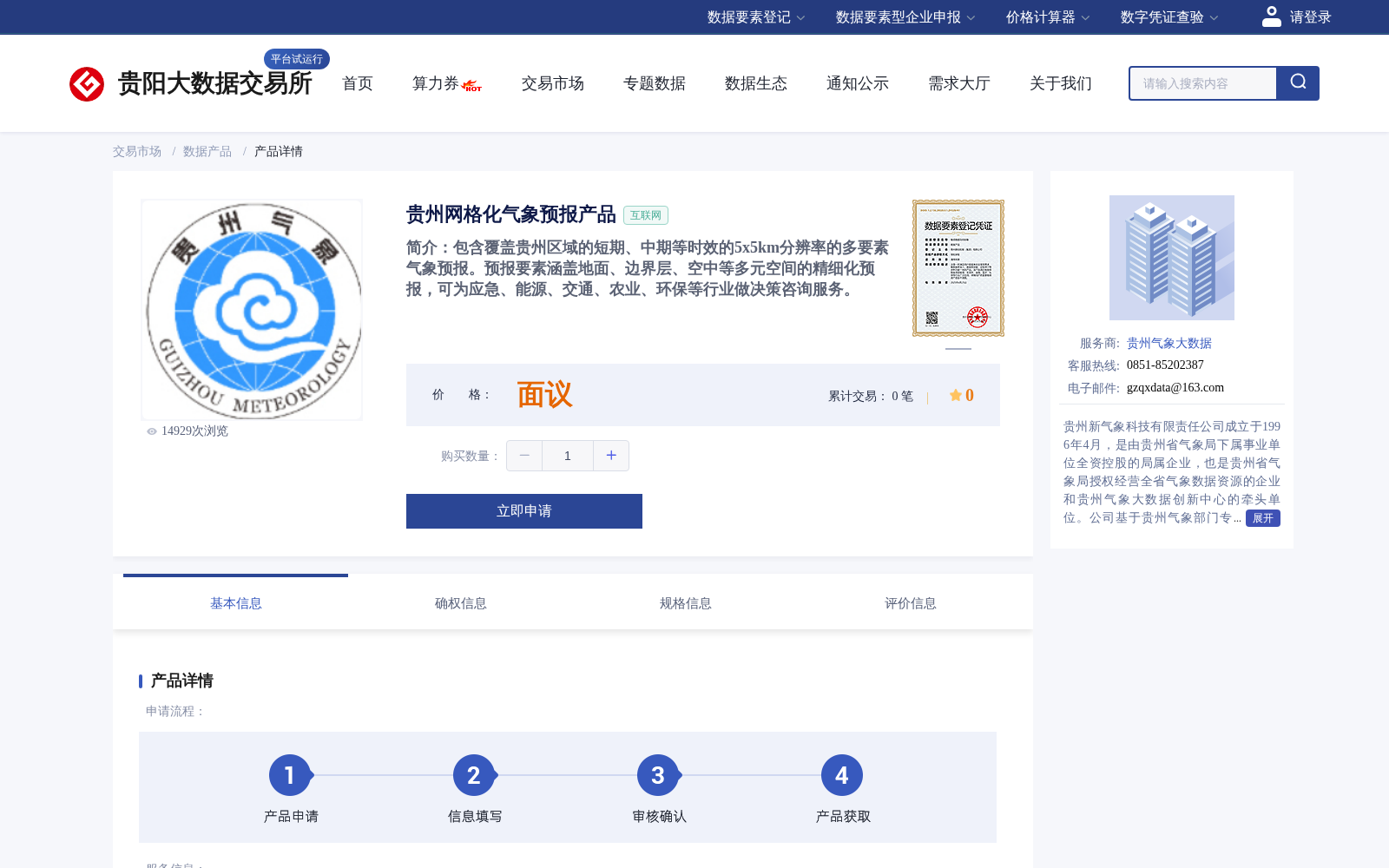
Task: Click 数据产品 breadcrumb link
Action: tap(207, 152)
